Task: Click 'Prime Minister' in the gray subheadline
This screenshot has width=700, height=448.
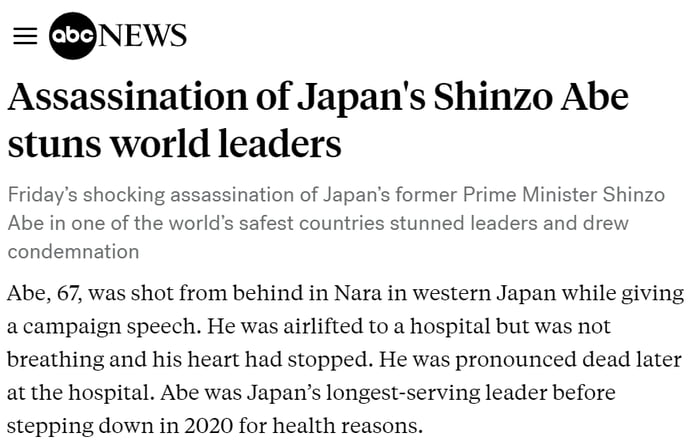Action: pos(529,195)
